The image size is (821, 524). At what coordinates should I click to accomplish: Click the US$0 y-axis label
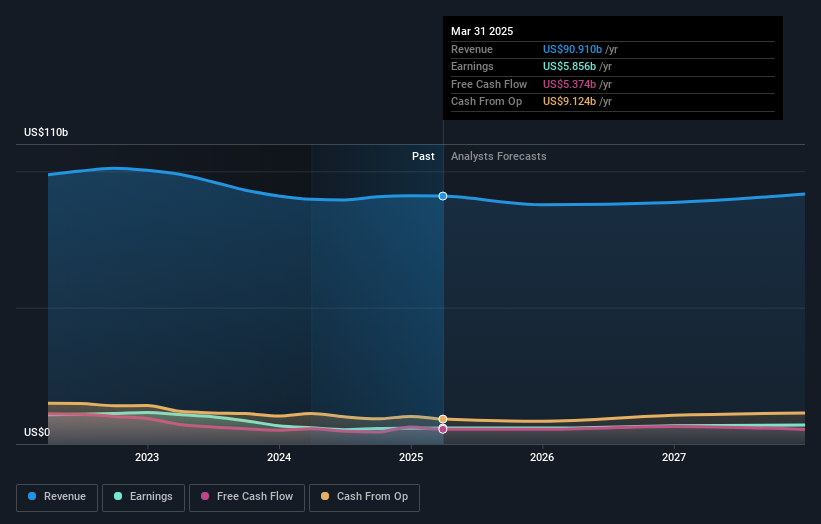pos(37,432)
